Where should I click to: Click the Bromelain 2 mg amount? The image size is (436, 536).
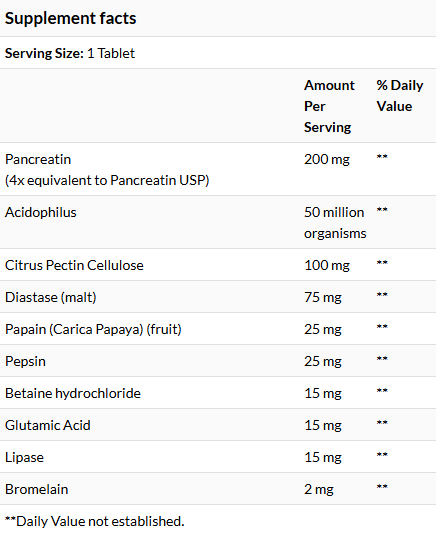pos(319,490)
